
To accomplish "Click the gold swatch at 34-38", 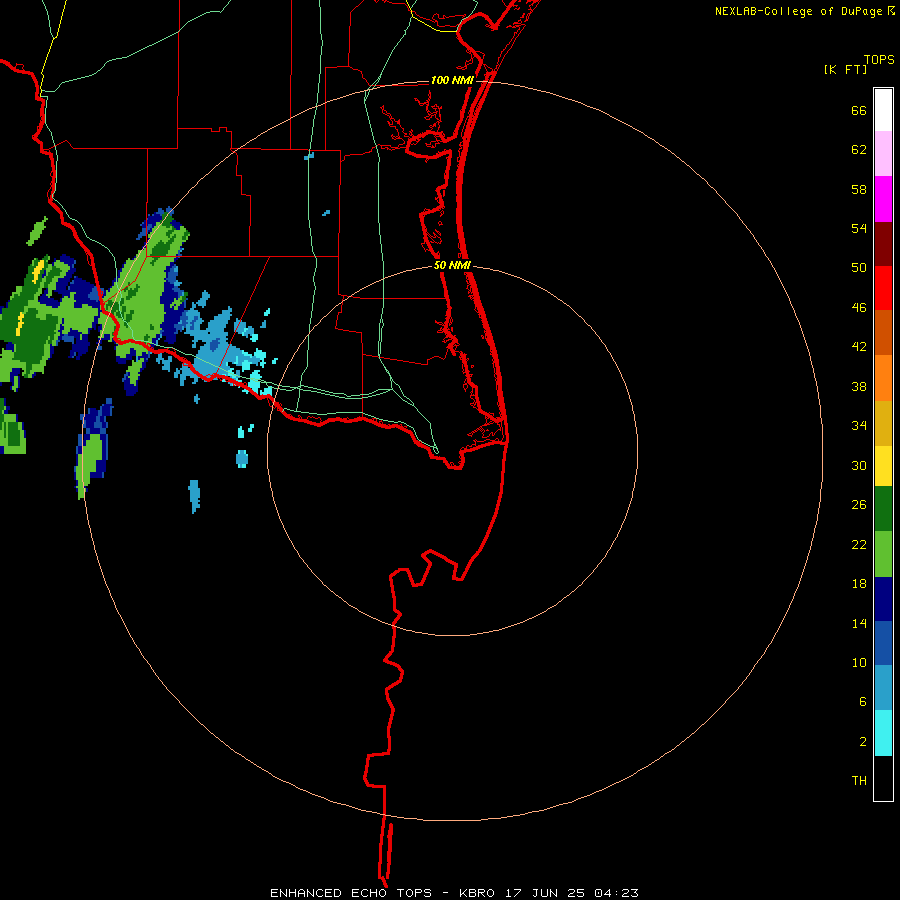I will click(883, 422).
